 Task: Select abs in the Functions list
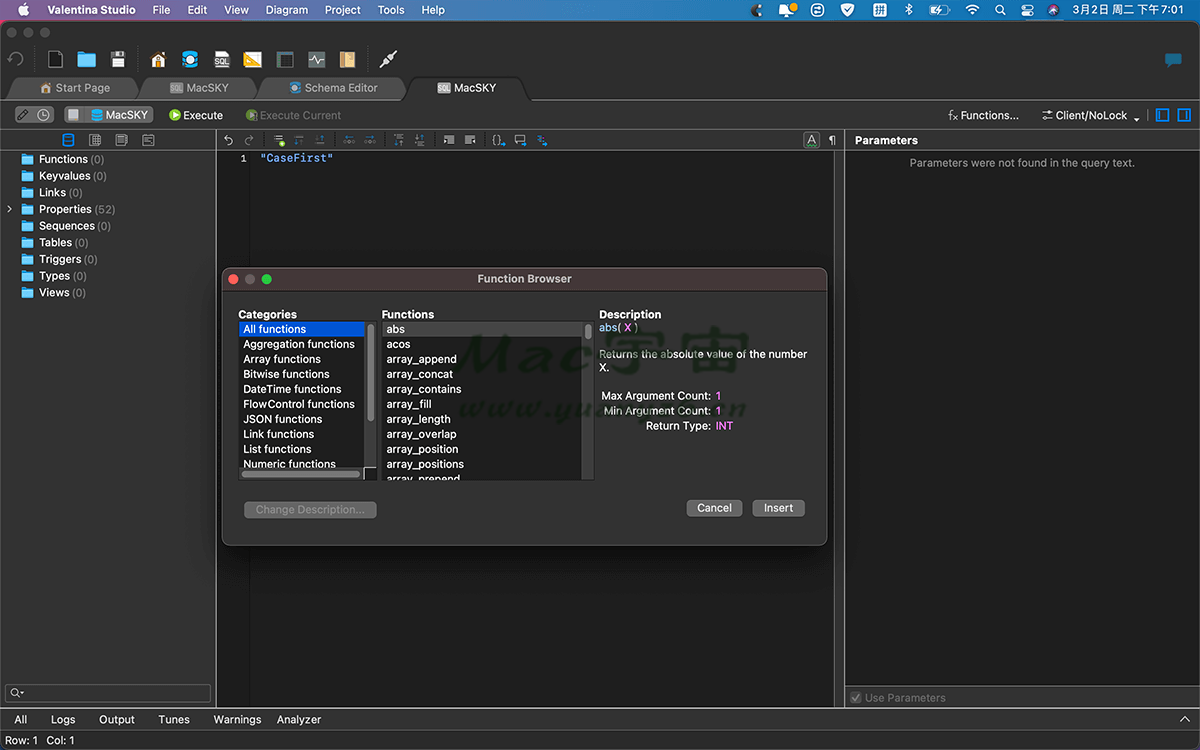(396, 328)
